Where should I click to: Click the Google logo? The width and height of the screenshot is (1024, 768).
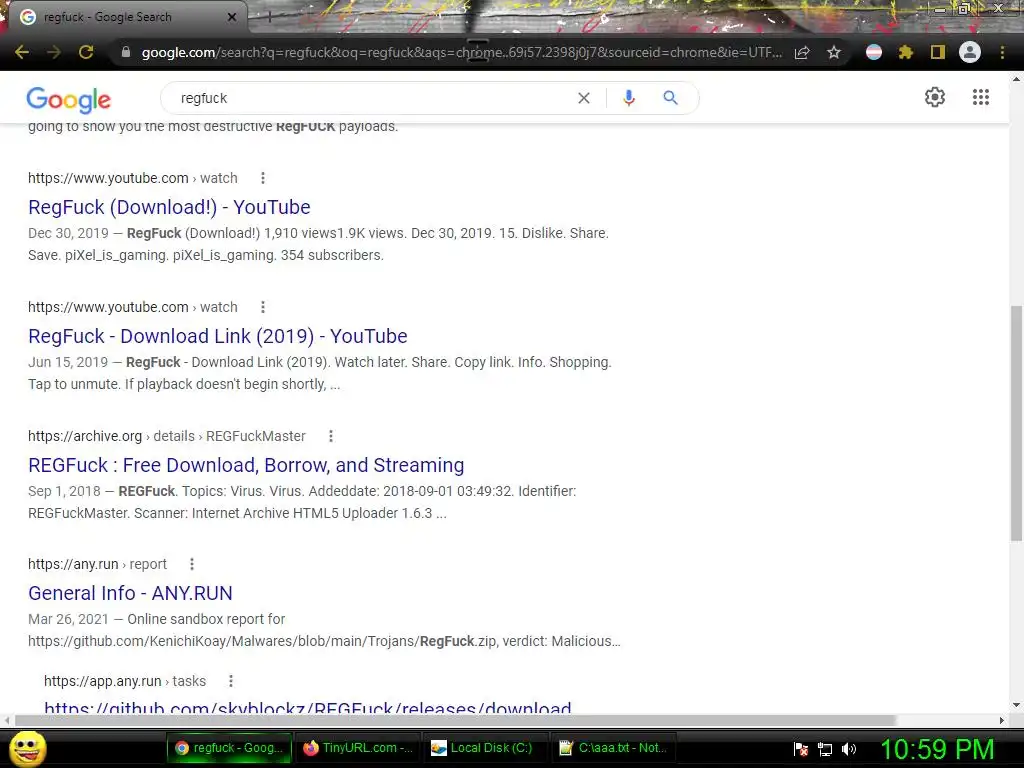click(69, 99)
